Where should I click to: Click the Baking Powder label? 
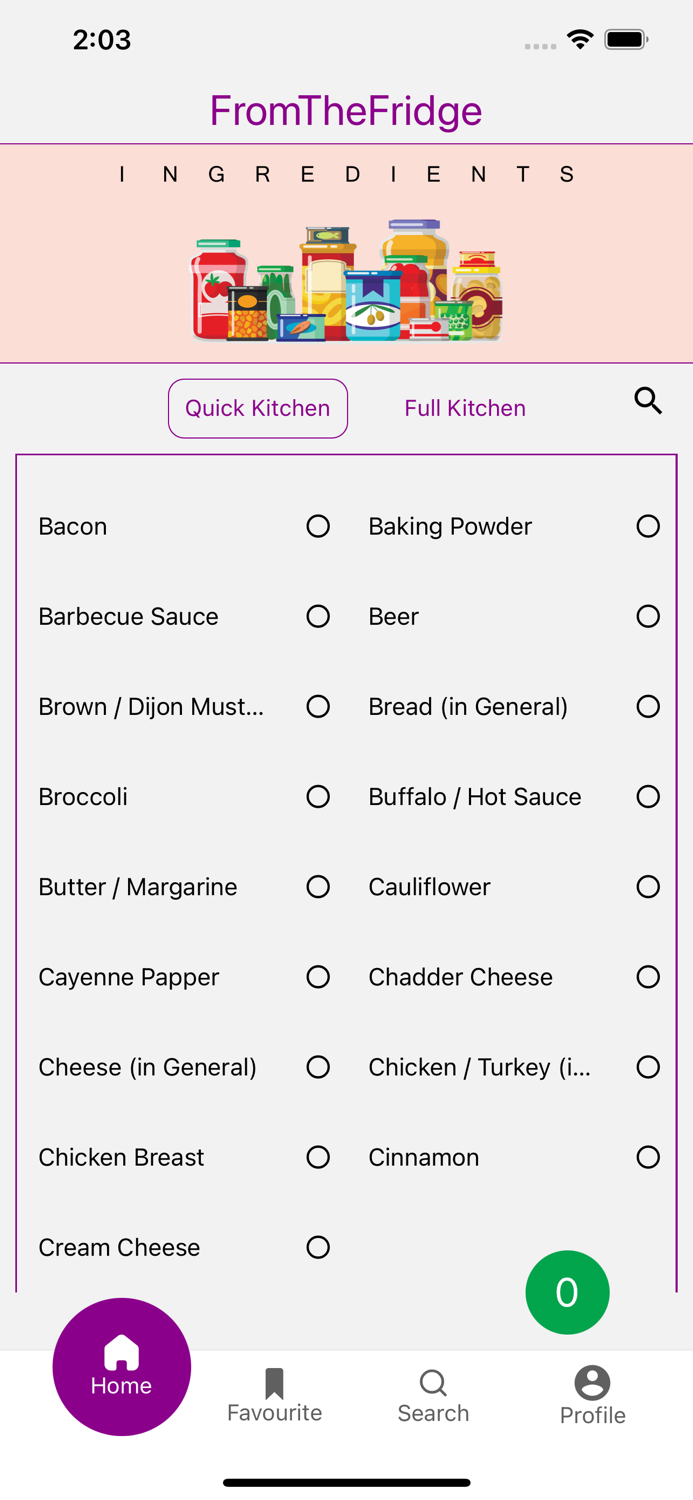(x=450, y=526)
